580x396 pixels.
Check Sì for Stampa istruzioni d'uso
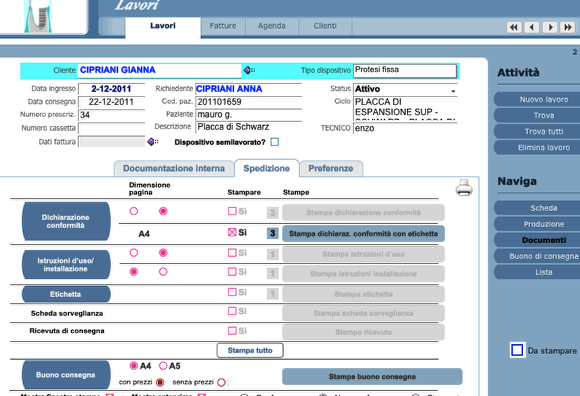click(232, 253)
